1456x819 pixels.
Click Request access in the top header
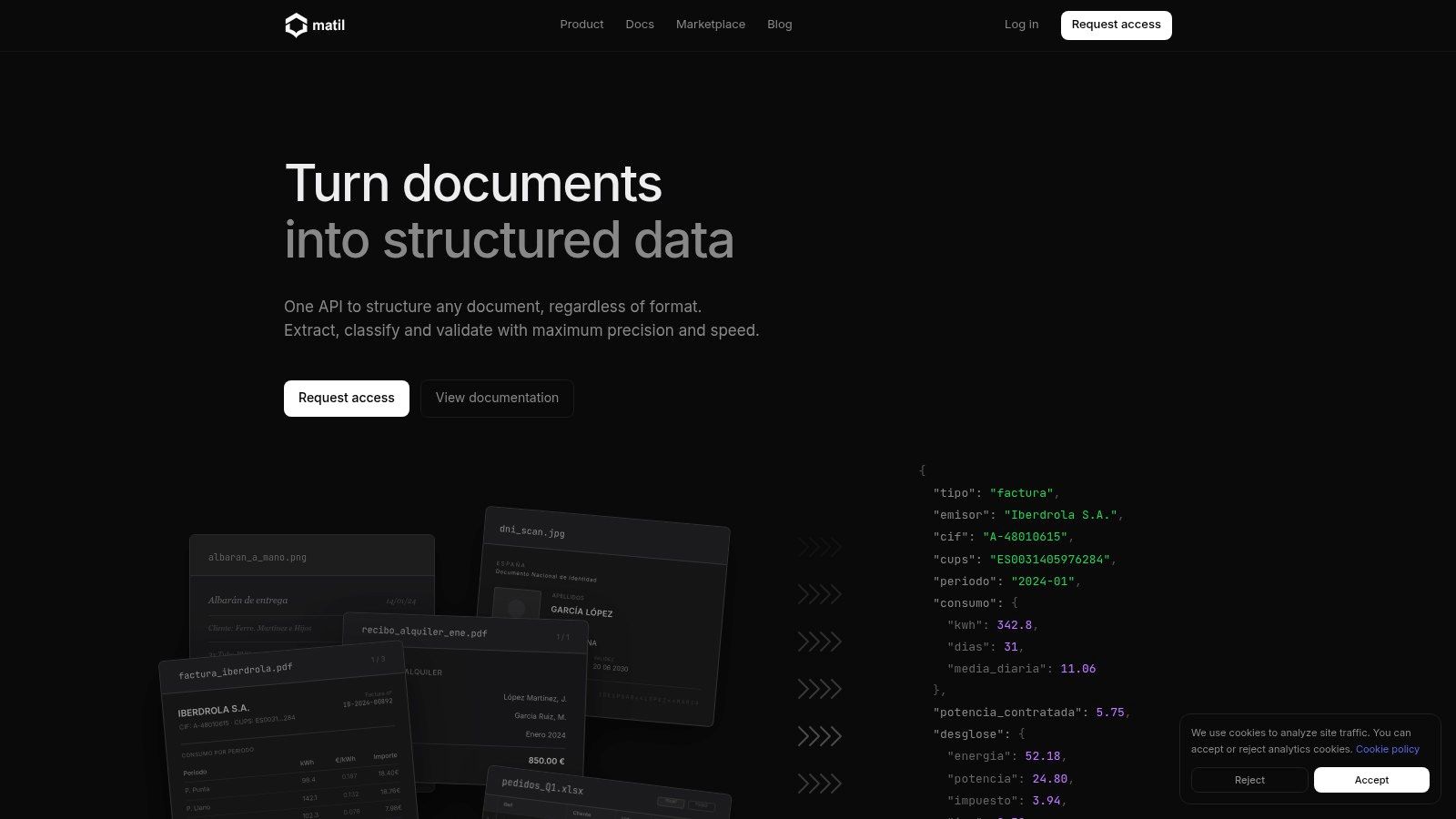[x=1117, y=25]
